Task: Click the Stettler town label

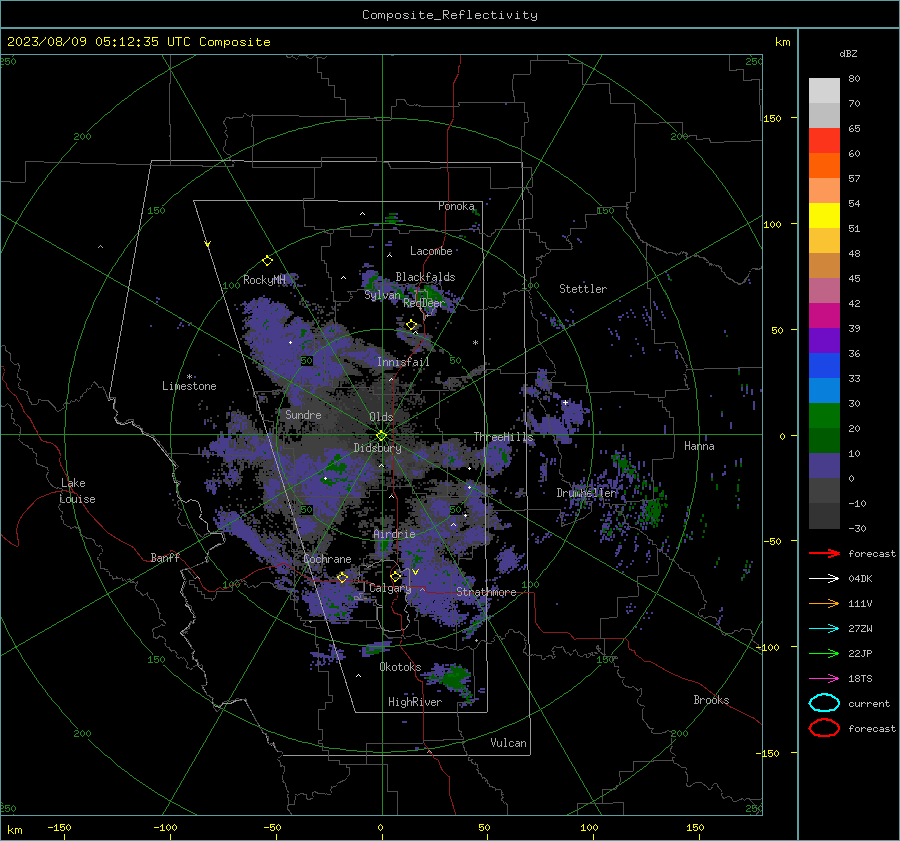Action: tap(583, 289)
